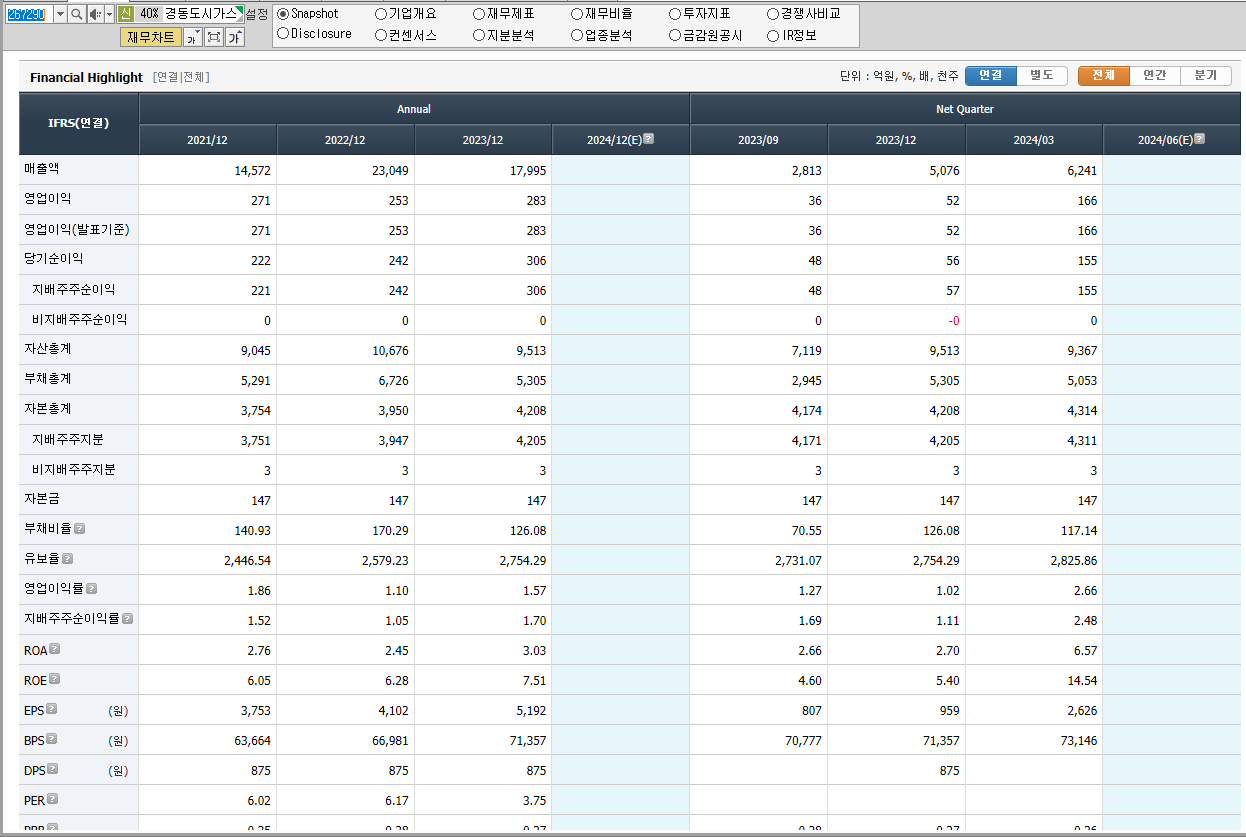Select the 재무비율 radio option

pos(577,14)
